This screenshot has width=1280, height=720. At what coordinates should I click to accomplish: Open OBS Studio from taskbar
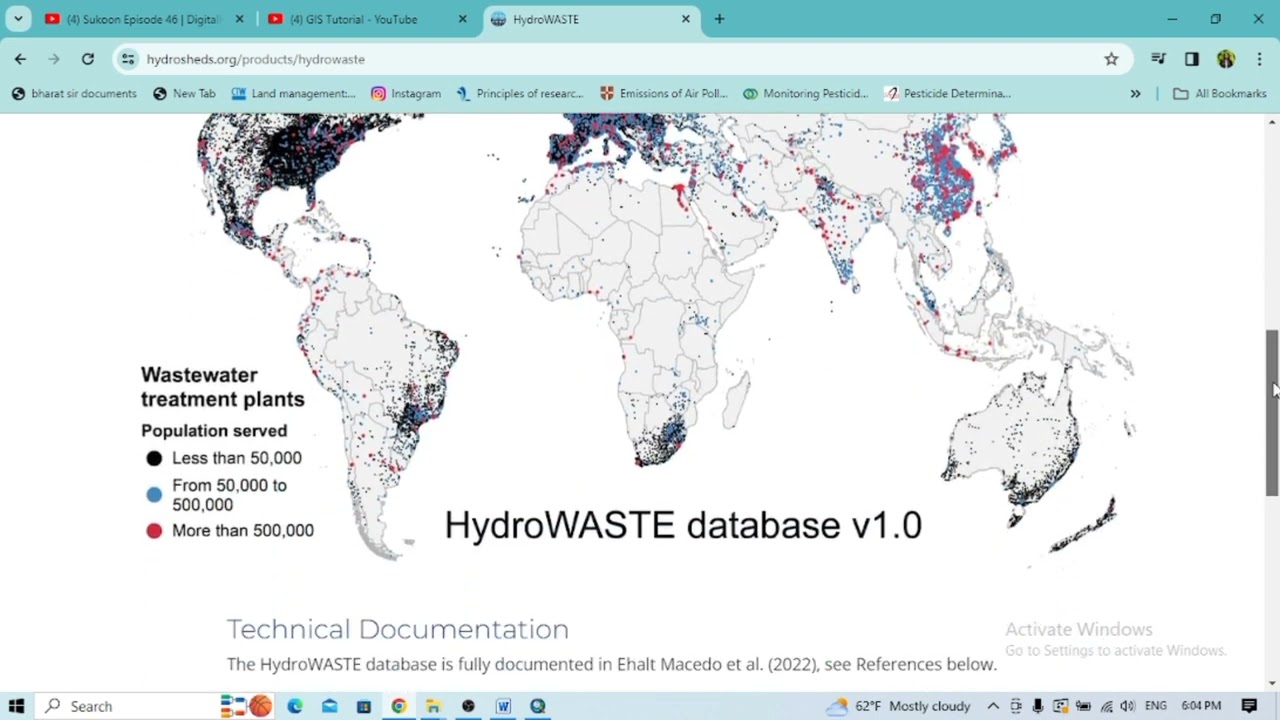(468, 706)
